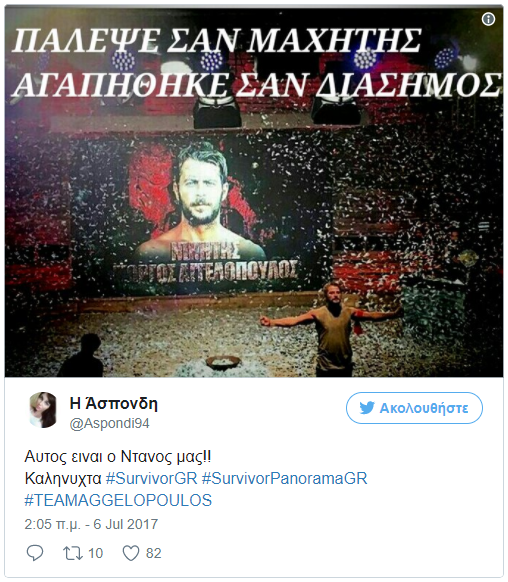This screenshot has height=582, width=508.
Task: Click the word Καληνυχτα in the tweet
Action: [63, 478]
